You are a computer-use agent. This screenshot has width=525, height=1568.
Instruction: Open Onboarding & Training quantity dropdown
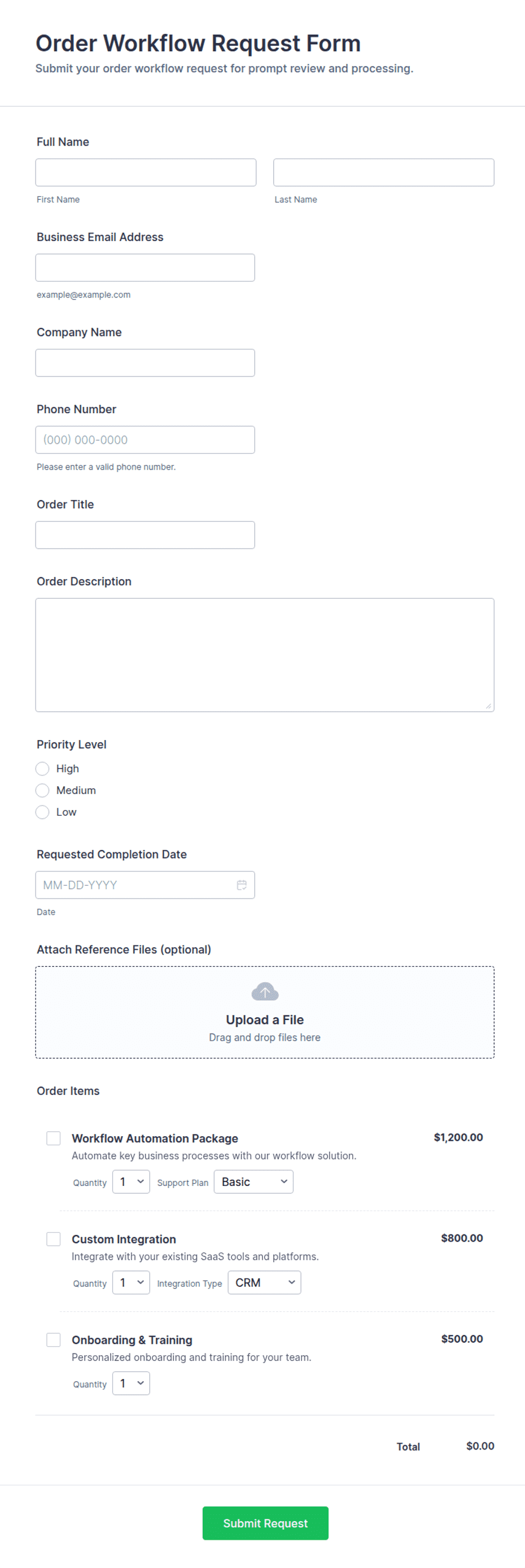click(131, 1383)
